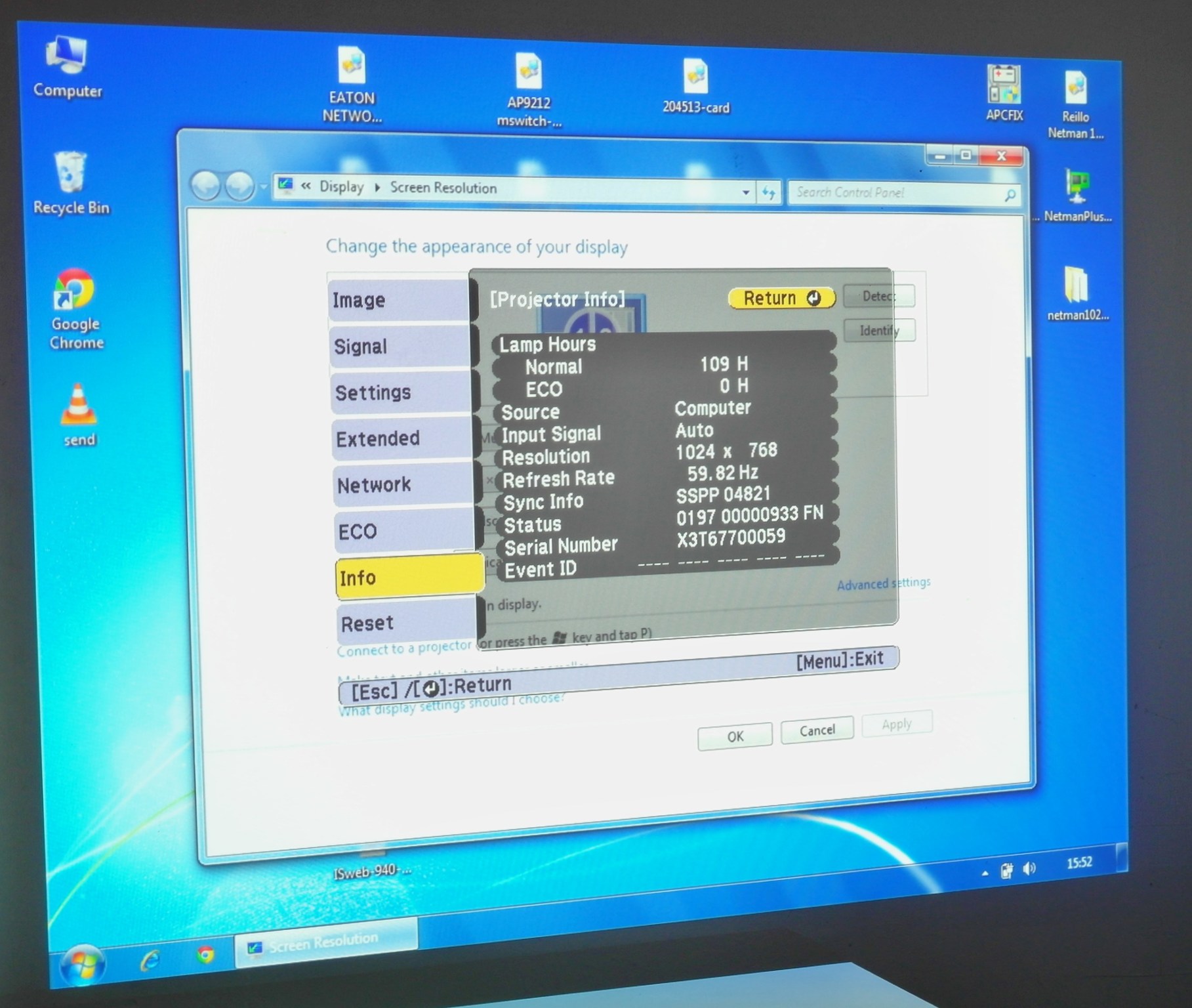Viewport: 1192px width, 1008px height.
Task: Select Screen Resolution taskbar button
Action: 326,942
